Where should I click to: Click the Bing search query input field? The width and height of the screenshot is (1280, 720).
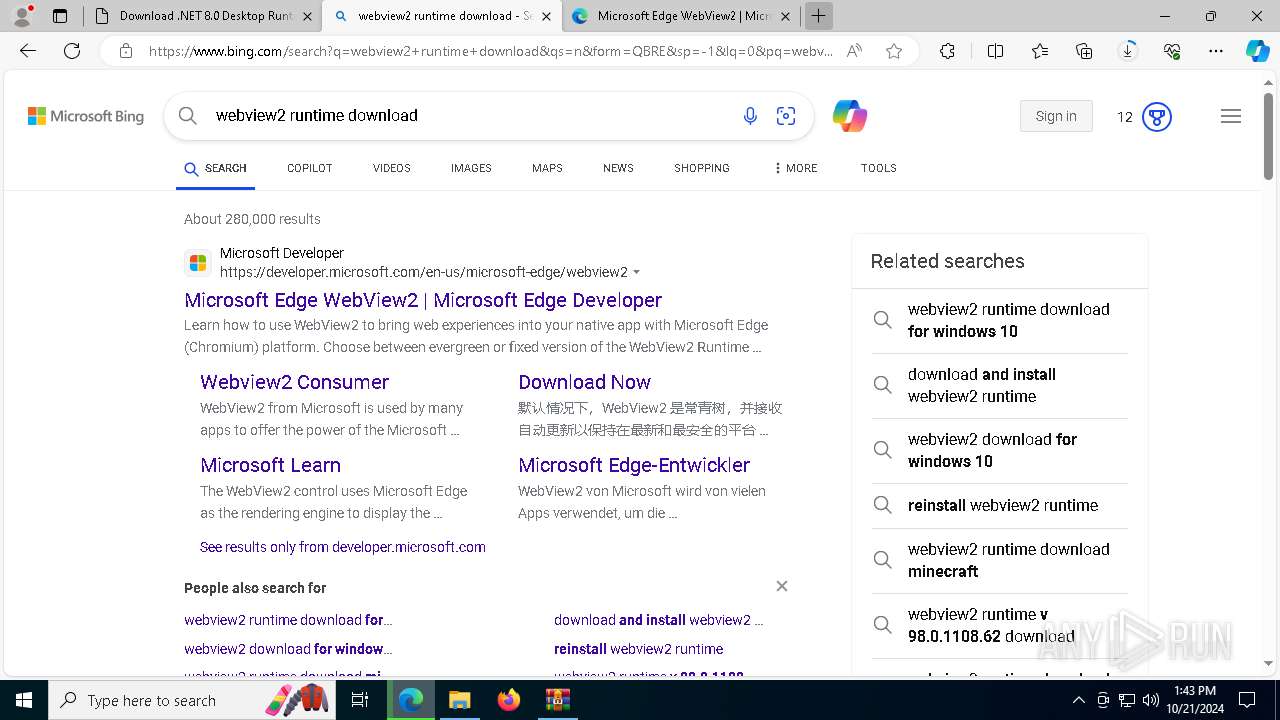click(x=470, y=116)
